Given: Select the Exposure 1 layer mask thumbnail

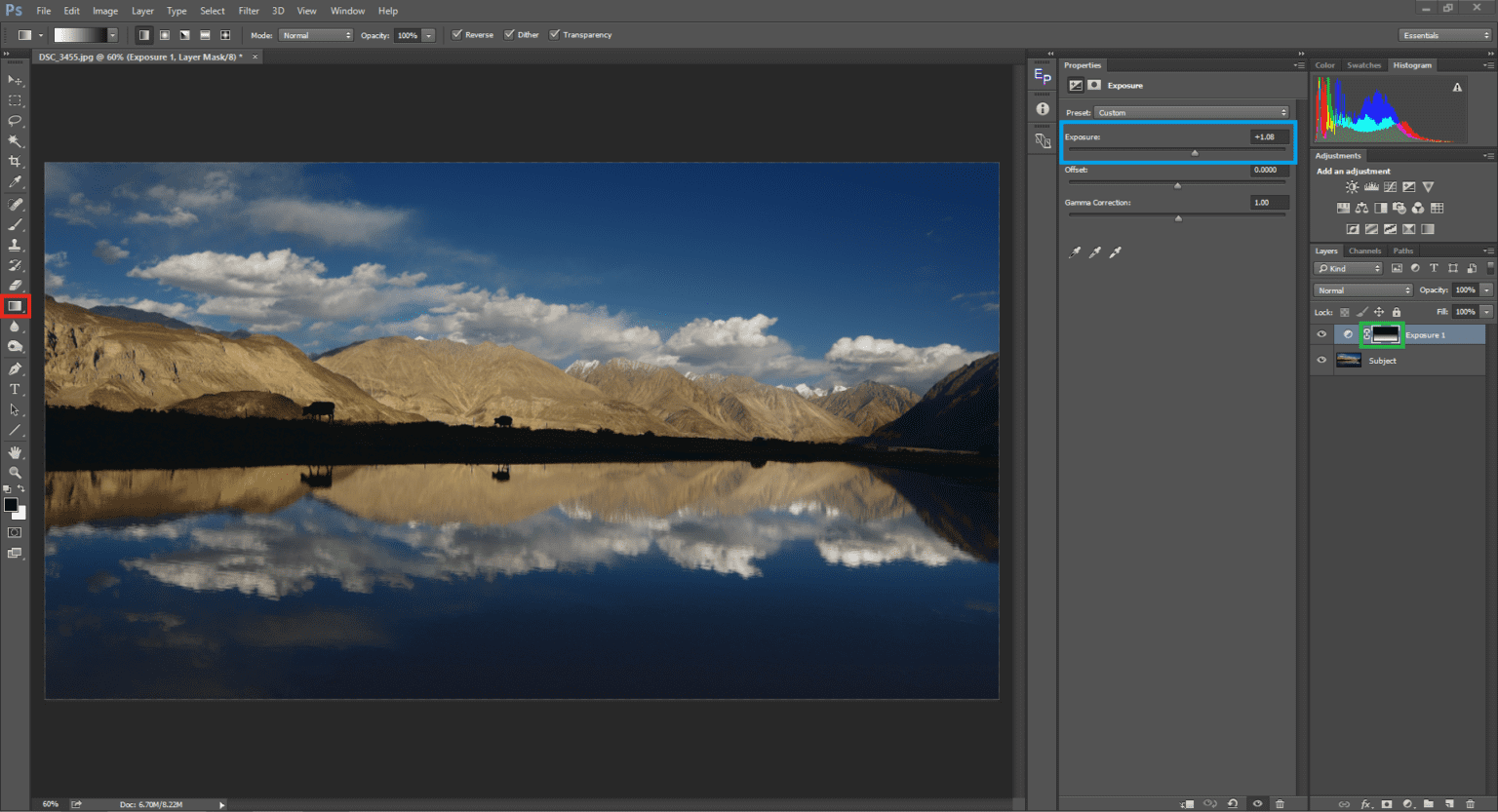Looking at the screenshot, I should tap(1386, 334).
